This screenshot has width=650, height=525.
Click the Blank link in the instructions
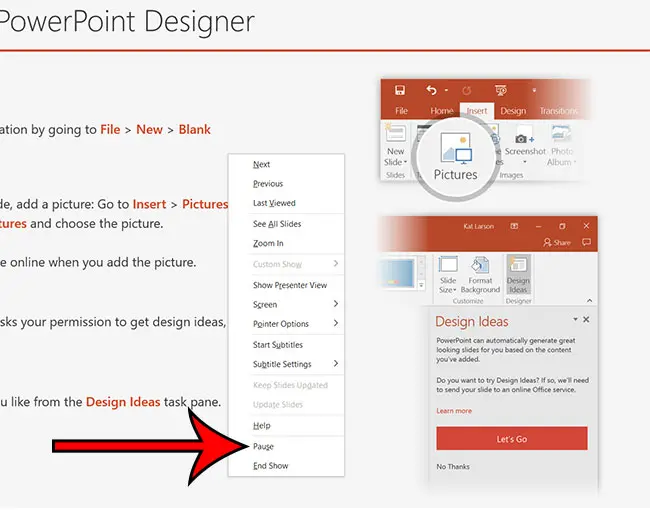pyautogui.click(x=194, y=129)
